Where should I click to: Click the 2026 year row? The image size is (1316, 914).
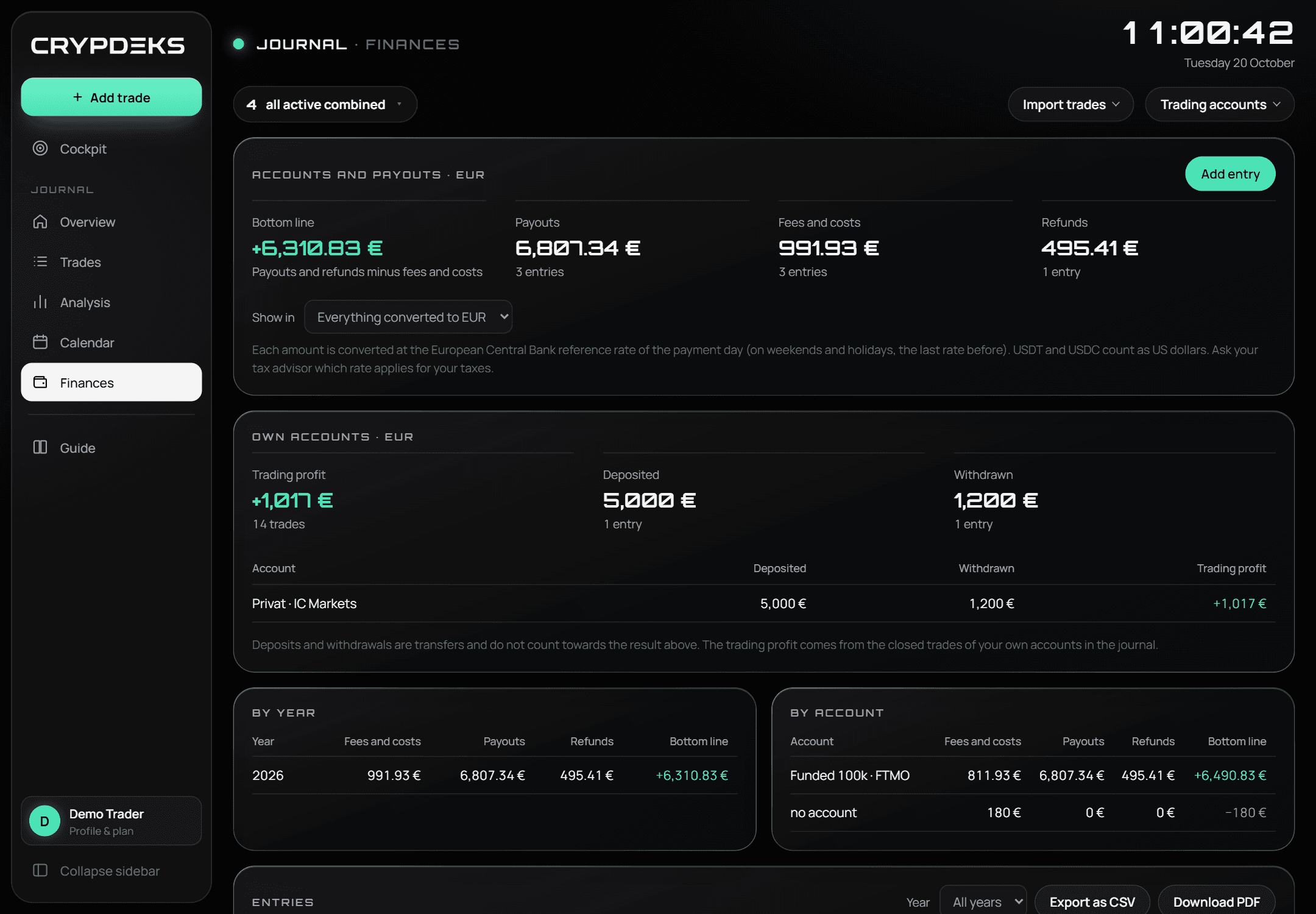pos(494,775)
